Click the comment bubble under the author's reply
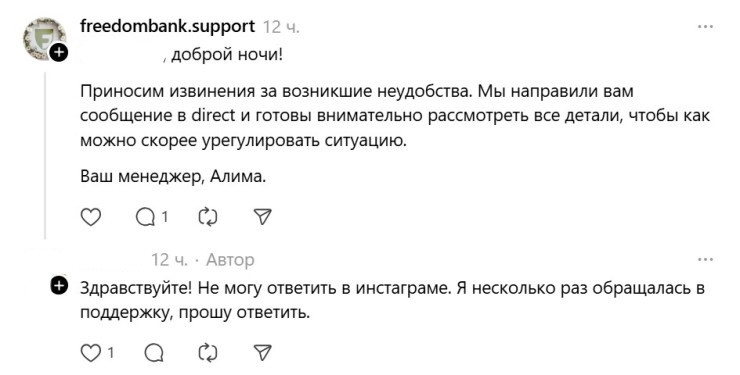Image resolution: width=740 pixels, height=375 pixels. coord(154,352)
